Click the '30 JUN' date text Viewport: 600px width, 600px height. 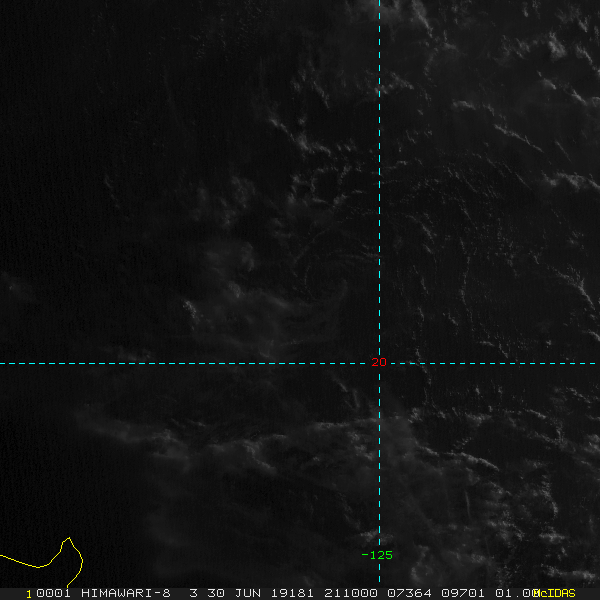pyautogui.click(x=234, y=593)
